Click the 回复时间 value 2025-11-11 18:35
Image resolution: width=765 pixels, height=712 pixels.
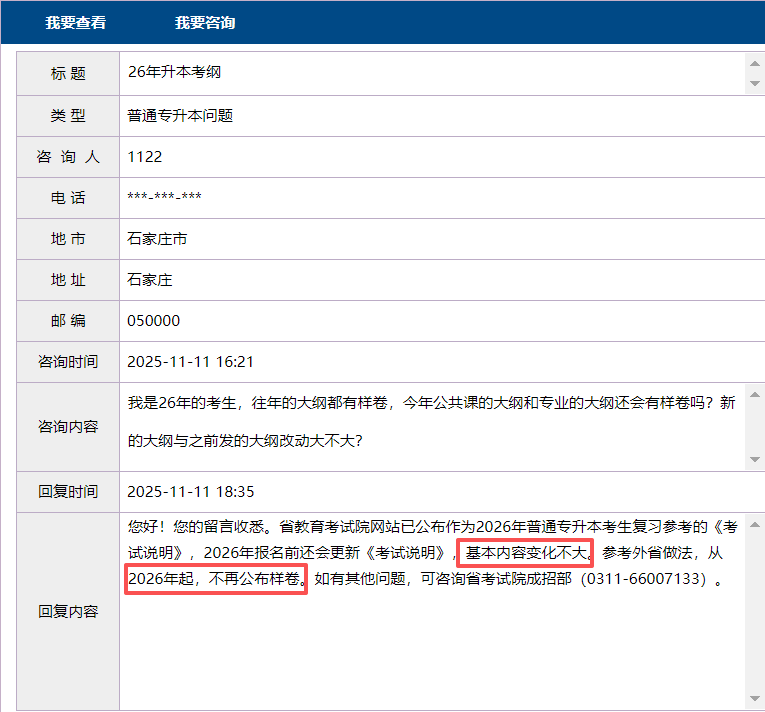point(190,492)
